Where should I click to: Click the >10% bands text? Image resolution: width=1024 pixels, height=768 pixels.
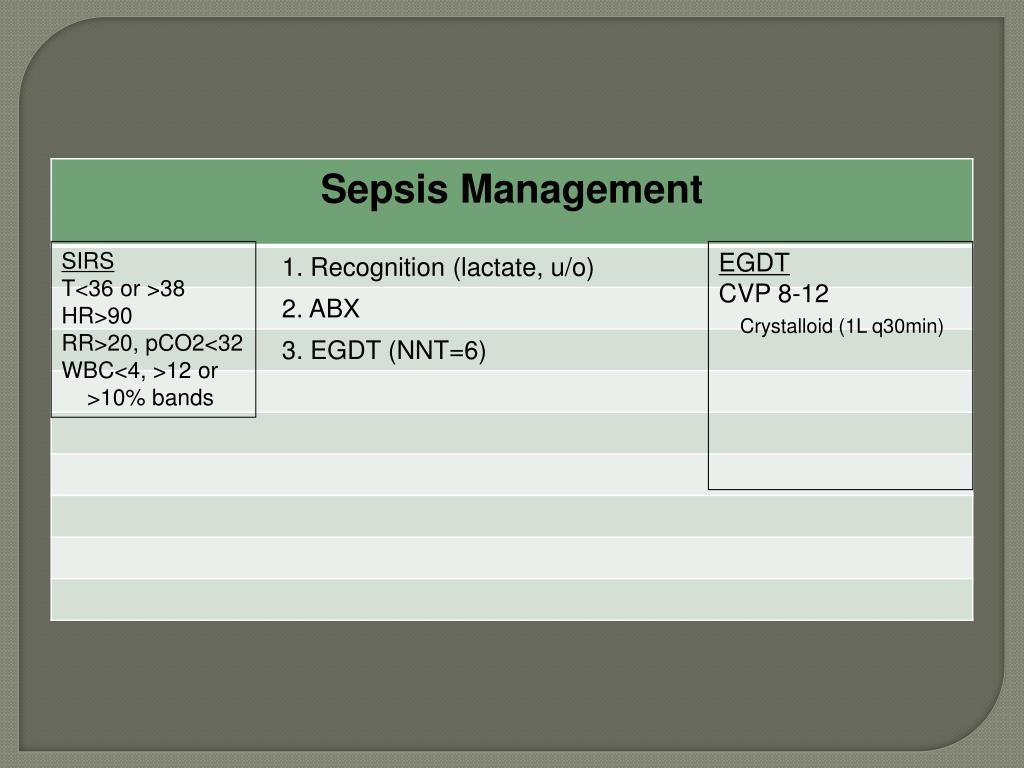pos(150,398)
